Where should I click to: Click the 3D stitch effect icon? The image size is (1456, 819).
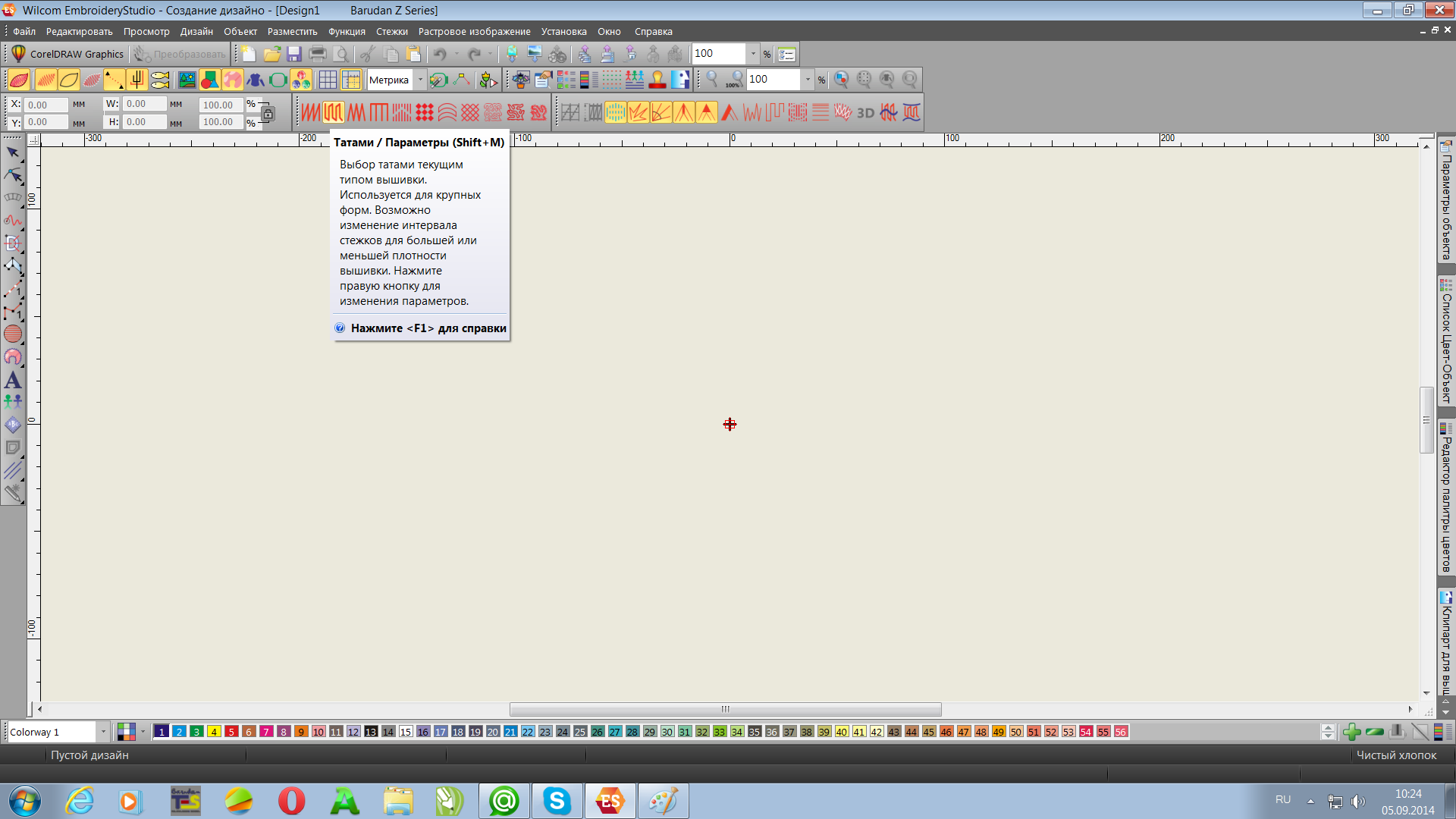865,113
